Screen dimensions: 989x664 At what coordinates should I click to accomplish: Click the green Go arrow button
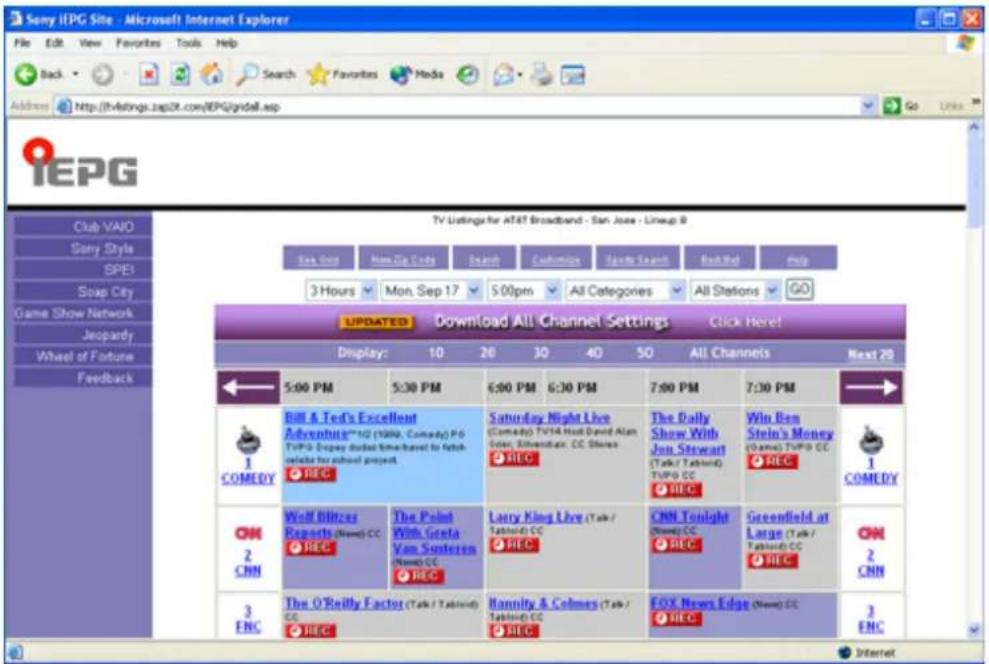click(891, 106)
